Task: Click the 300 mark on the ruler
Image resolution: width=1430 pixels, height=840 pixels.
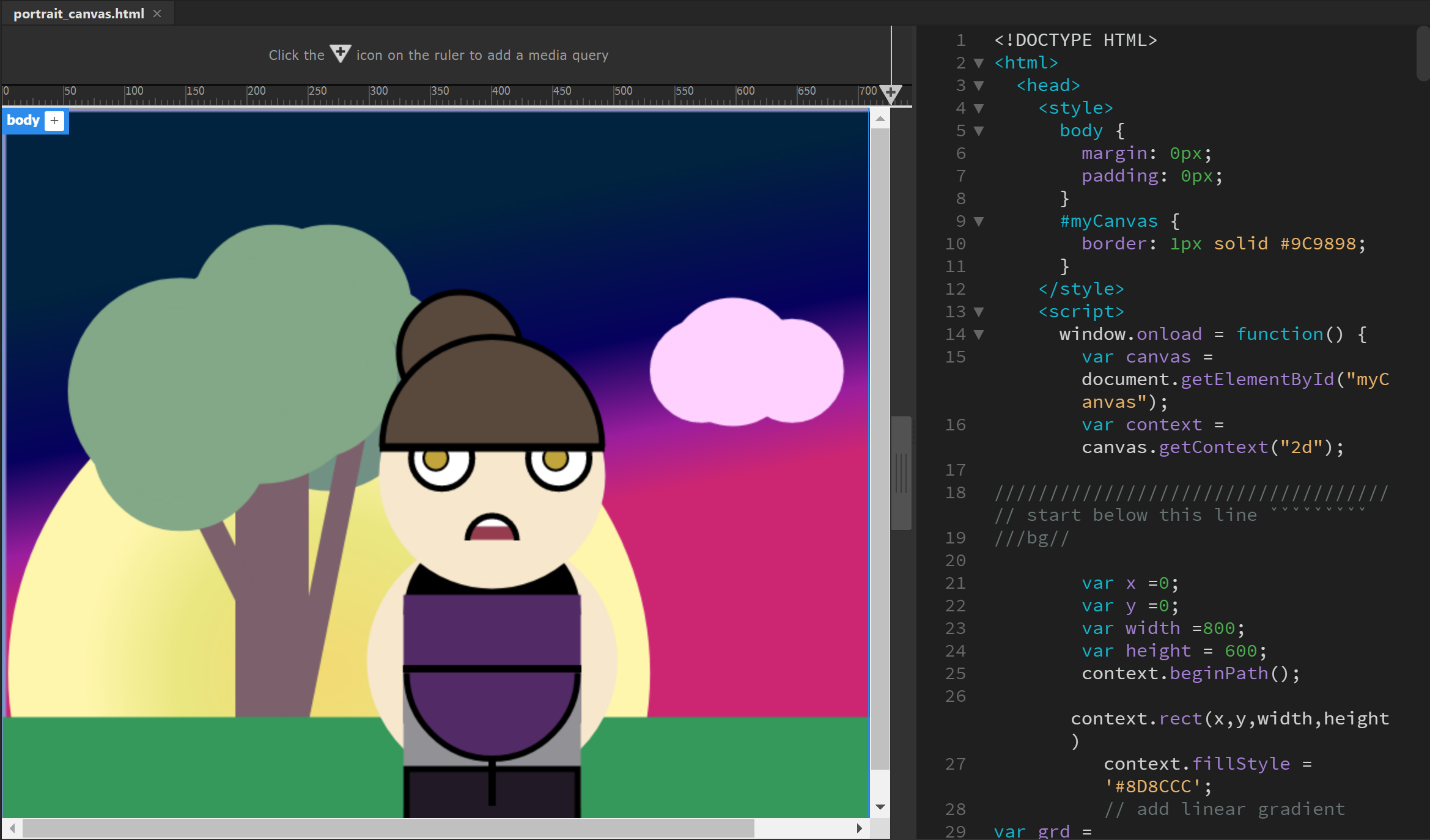Action: pyautogui.click(x=378, y=91)
